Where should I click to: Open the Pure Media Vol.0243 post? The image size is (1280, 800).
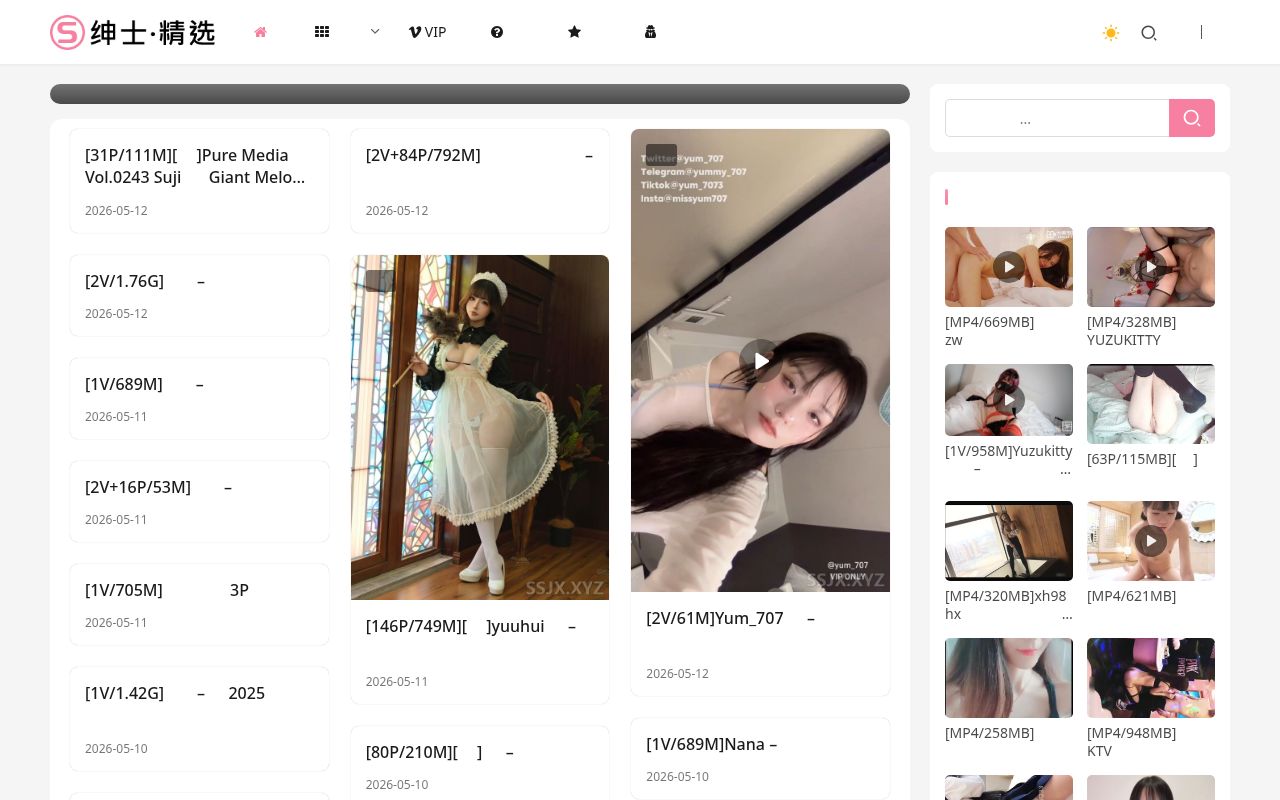[195, 166]
